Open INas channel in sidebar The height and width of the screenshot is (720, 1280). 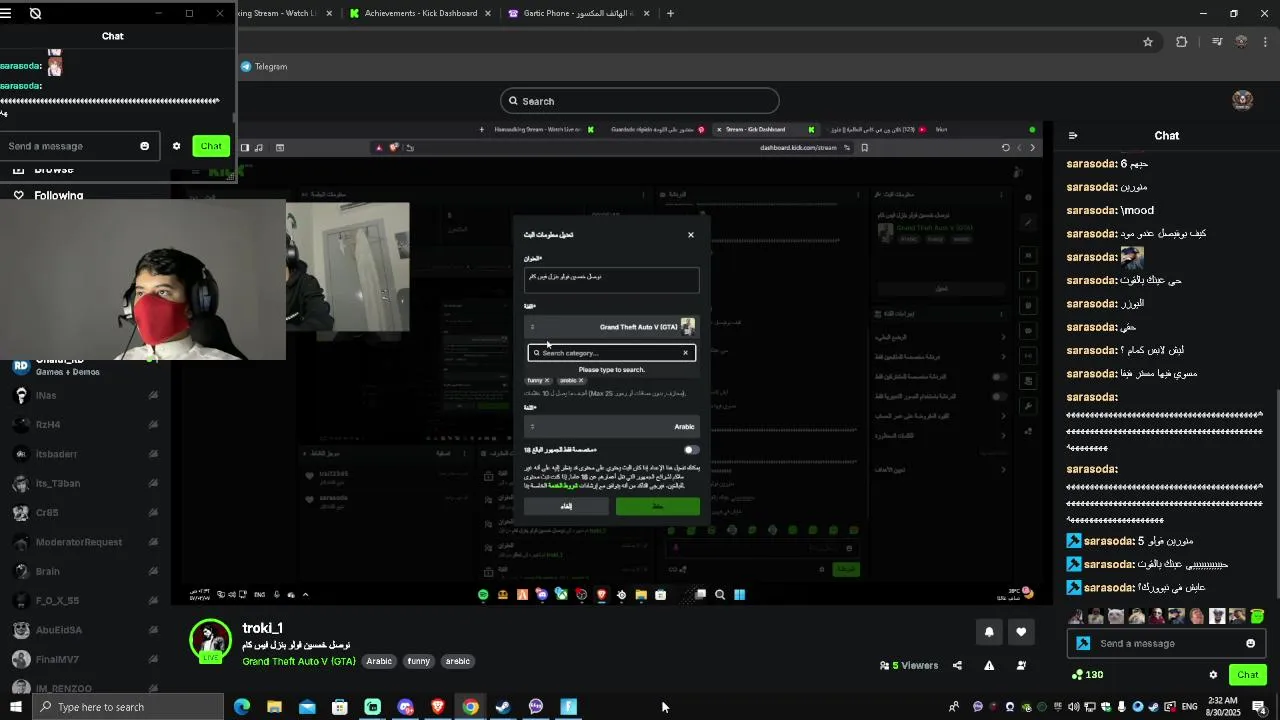coord(85,396)
